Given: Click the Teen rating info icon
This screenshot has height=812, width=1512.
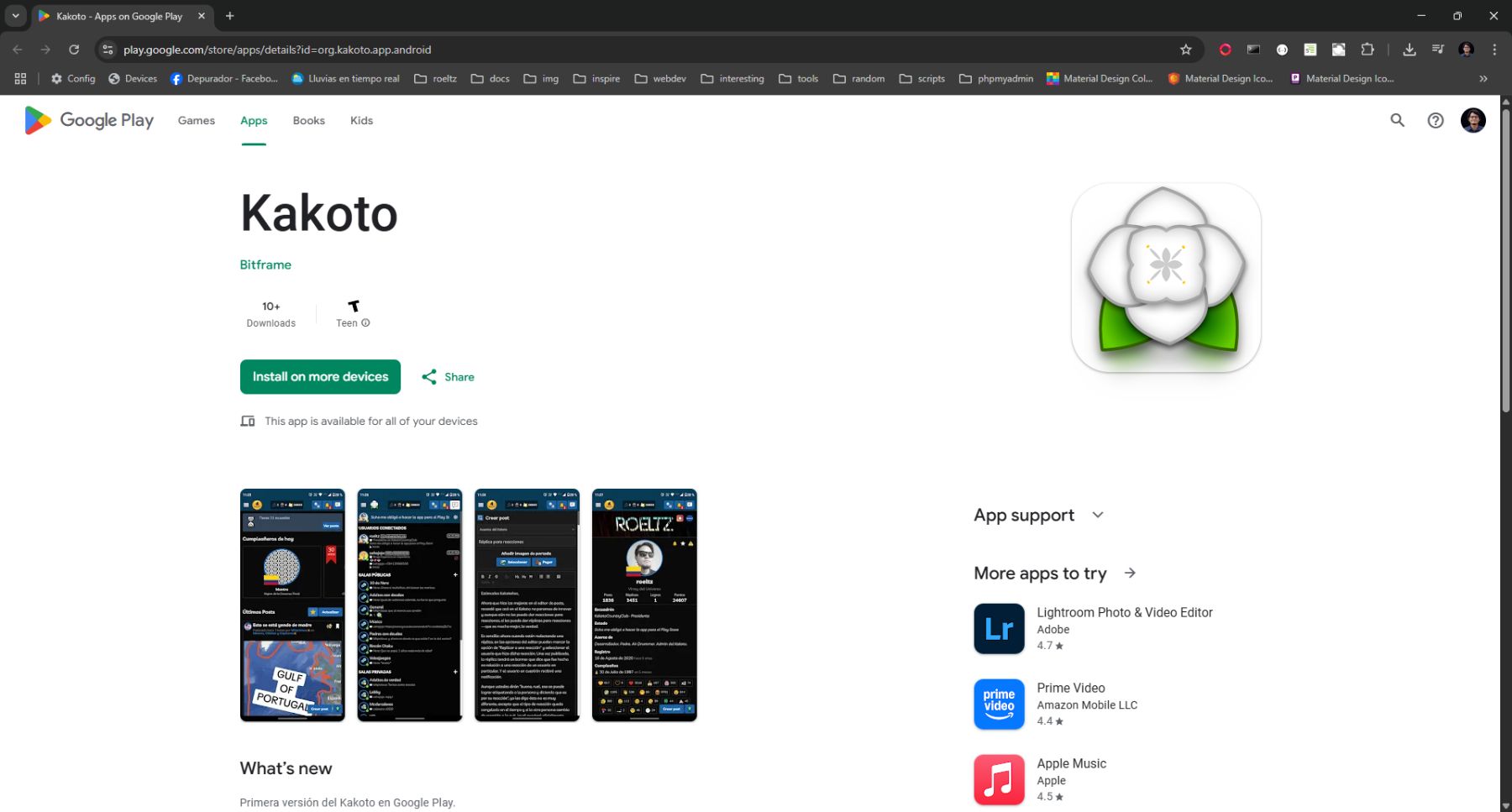Looking at the screenshot, I should pyautogui.click(x=365, y=323).
